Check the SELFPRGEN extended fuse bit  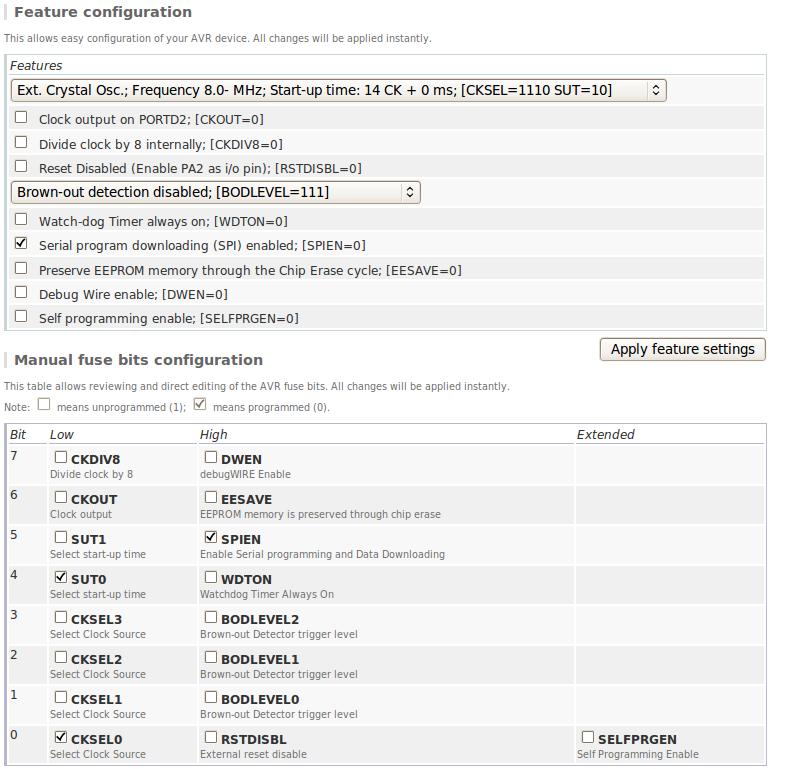pos(588,738)
